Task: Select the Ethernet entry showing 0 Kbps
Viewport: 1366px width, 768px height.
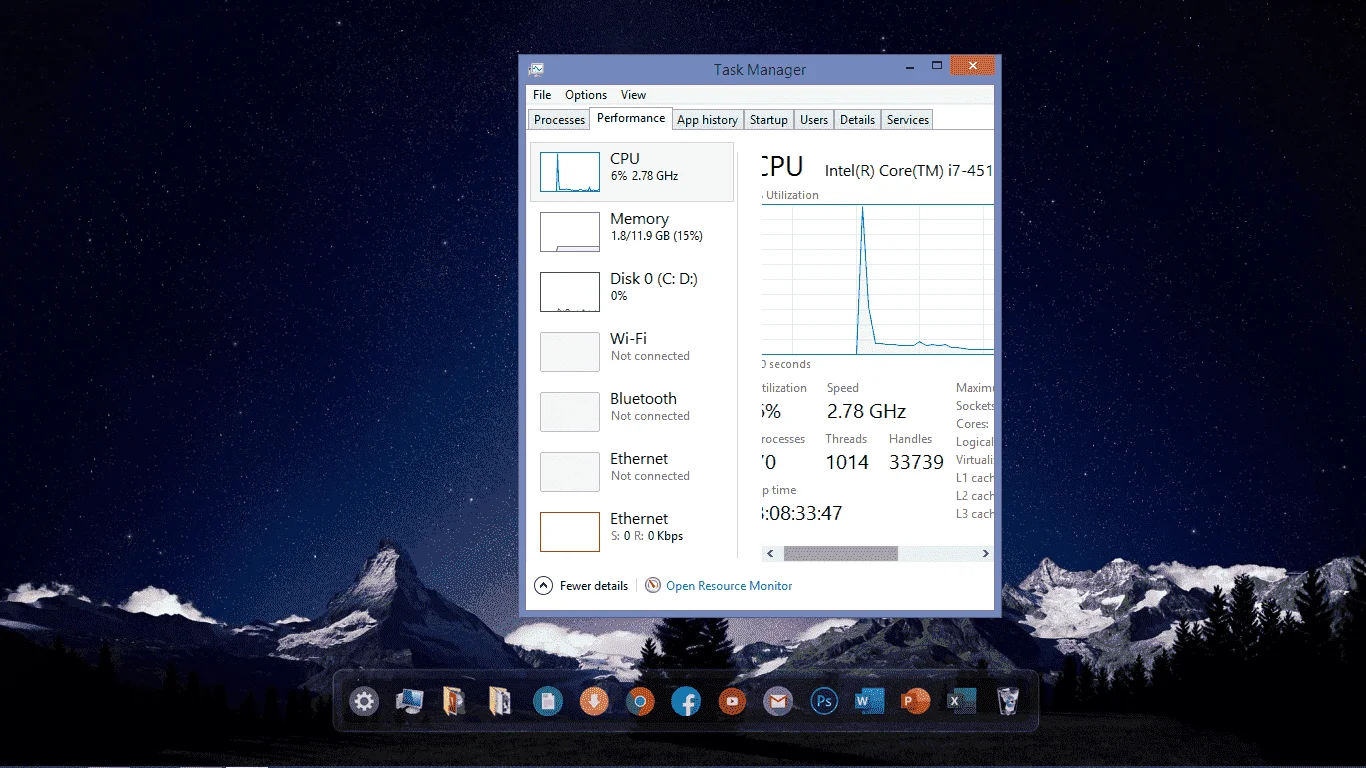Action: click(632, 532)
